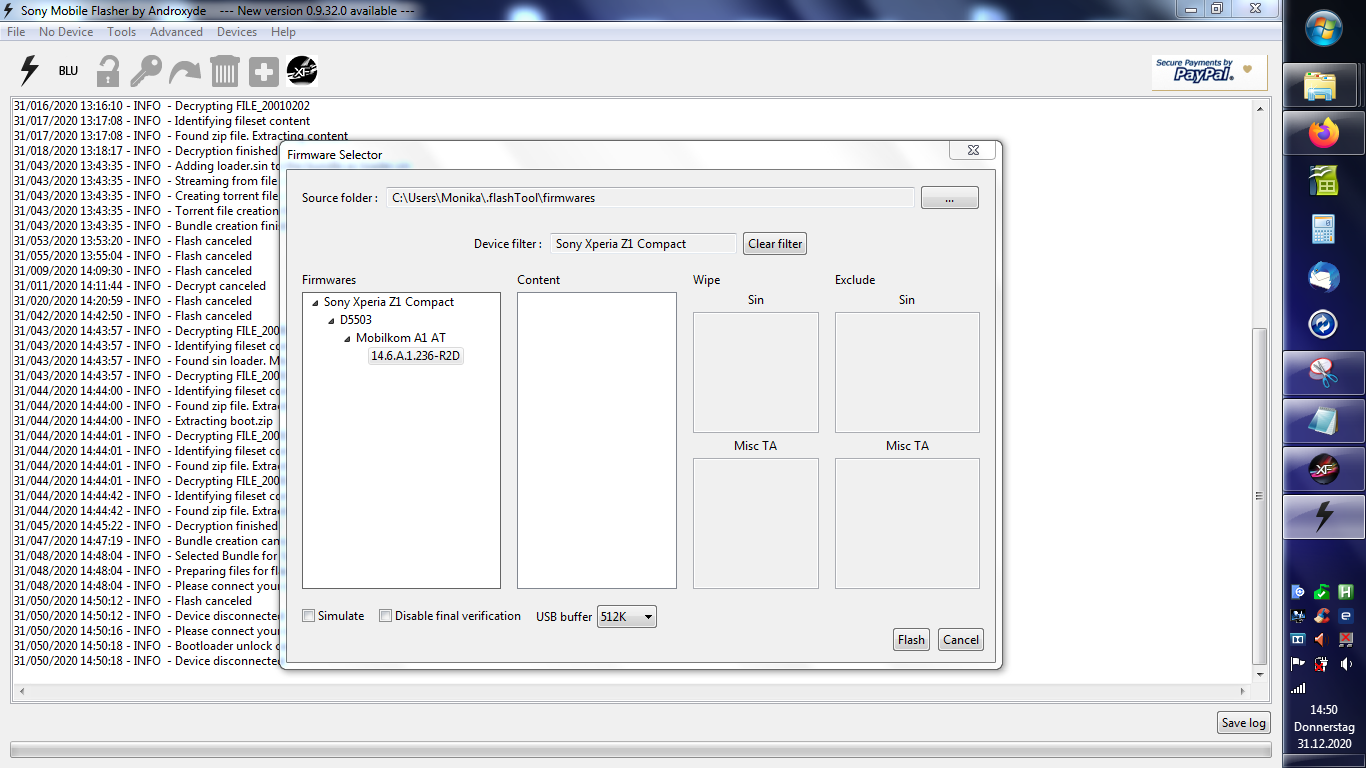This screenshot has height=768, width=1366.
Task: Click the plus box toolbar icon
Action: tap(264, 71)
